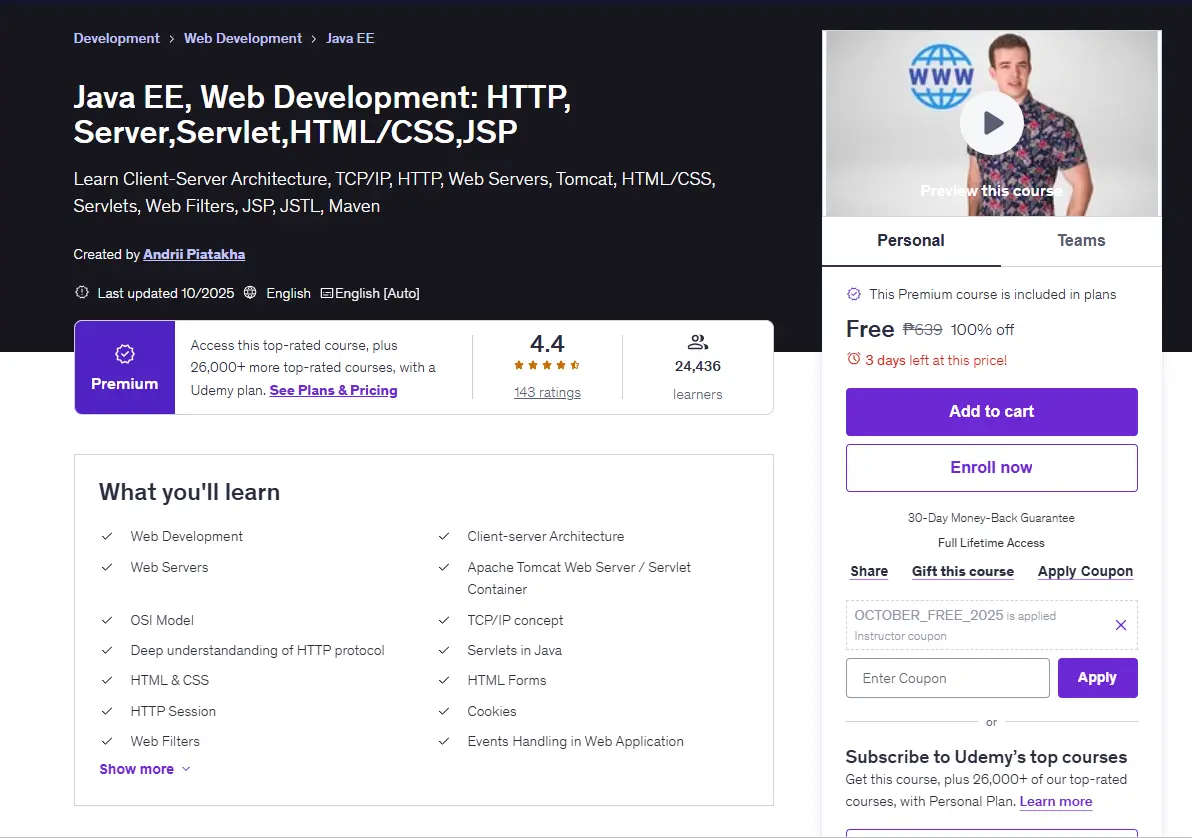Click 'Web Filters' list item
Image resolution: width=1192 pixels, height=838 pixels.
click(165, 741)
